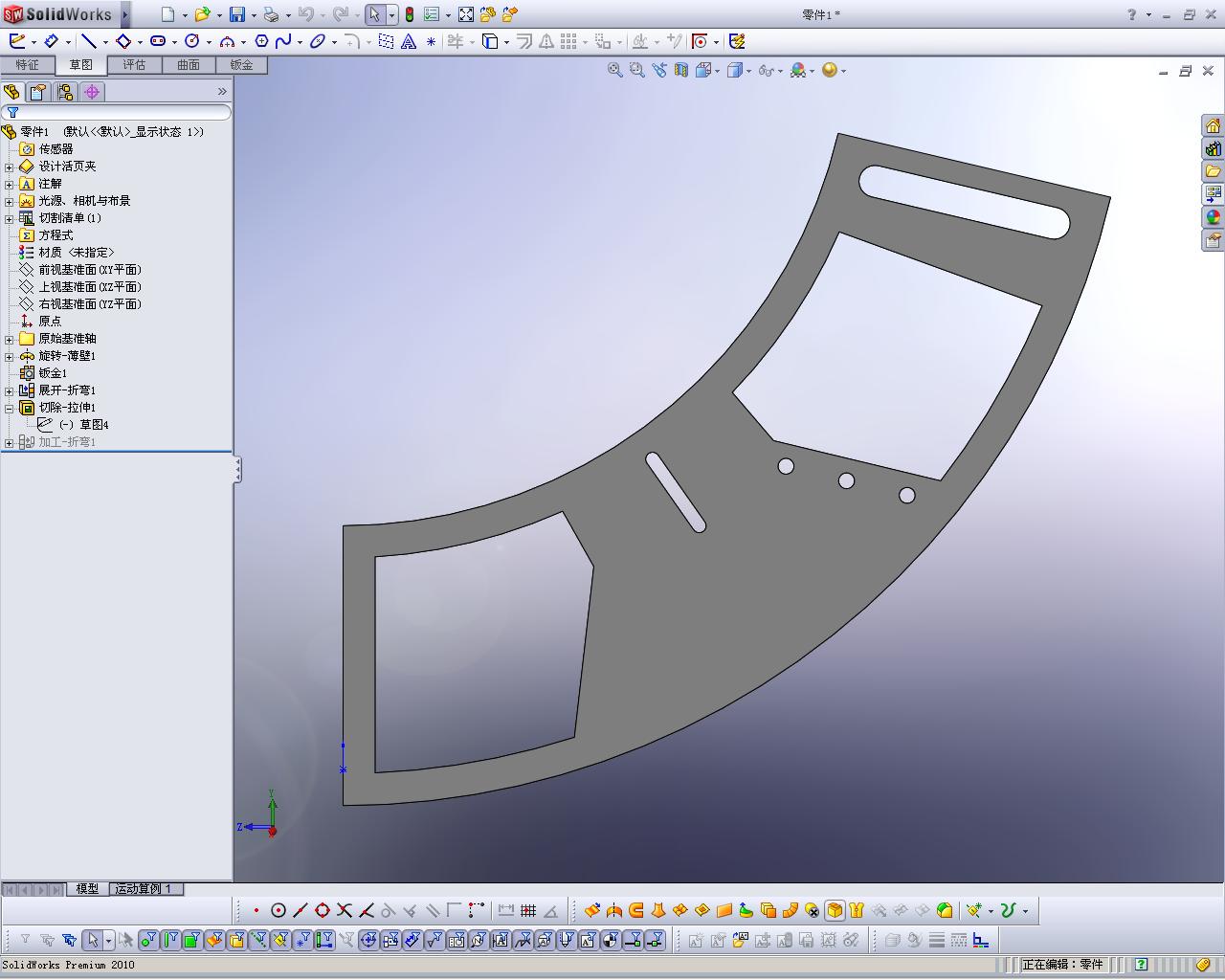The height and width of the screenshot is (980, 1225).
Task: Click the New document icon
Action: (x=167, y=14)
